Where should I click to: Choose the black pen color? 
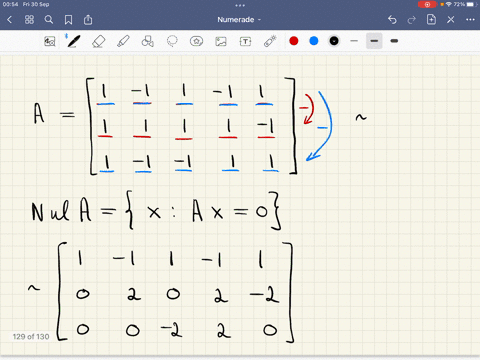point(334,41)
